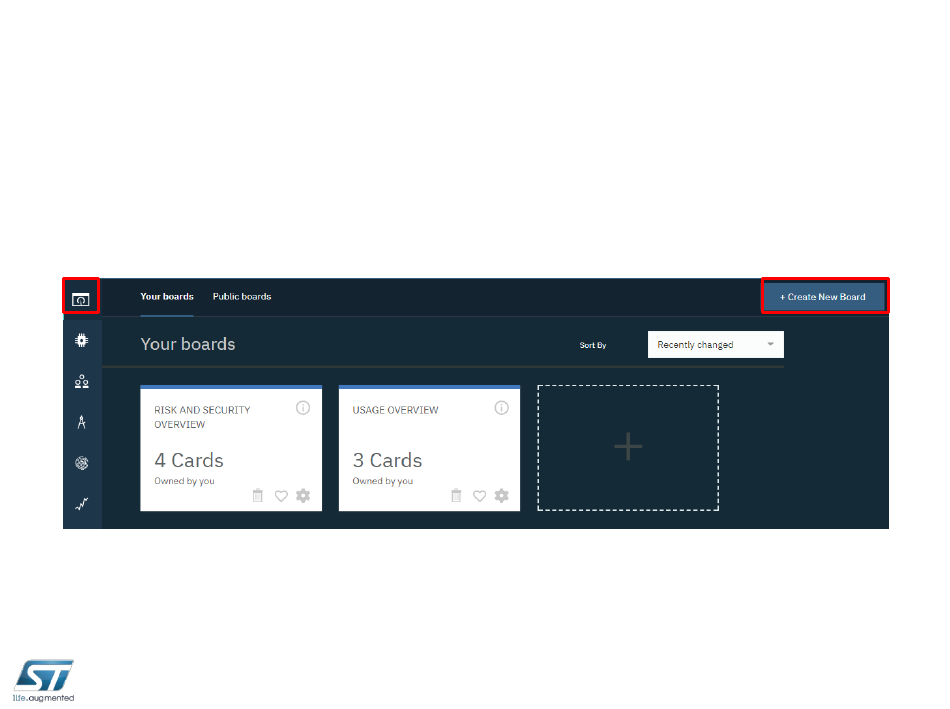Expand the Recently changed sort dropdown
This screenshot has width=950, height=709.
pyautogui.click(x=716, y=345)
